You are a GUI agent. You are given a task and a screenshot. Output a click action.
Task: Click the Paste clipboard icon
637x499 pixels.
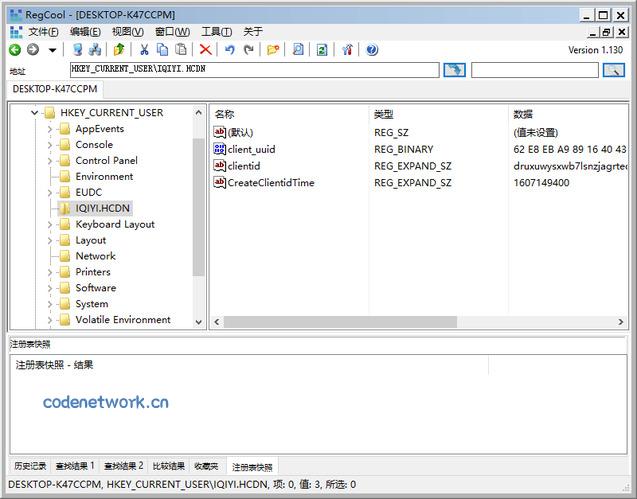coord(181,50)
